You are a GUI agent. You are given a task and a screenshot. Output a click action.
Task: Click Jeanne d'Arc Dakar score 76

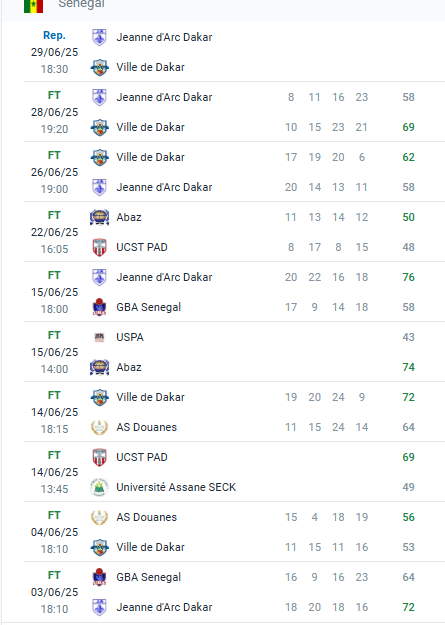[408, 277]
